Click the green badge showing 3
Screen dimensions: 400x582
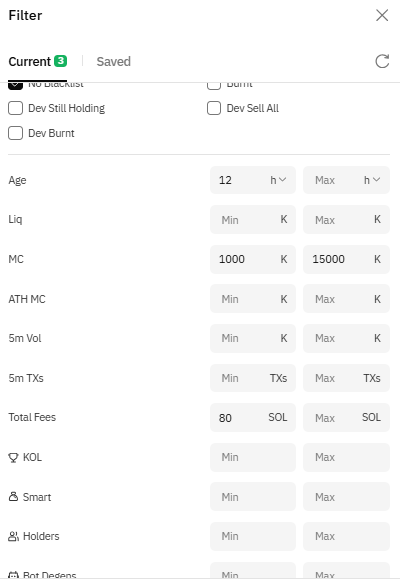(x=60, y=61)
